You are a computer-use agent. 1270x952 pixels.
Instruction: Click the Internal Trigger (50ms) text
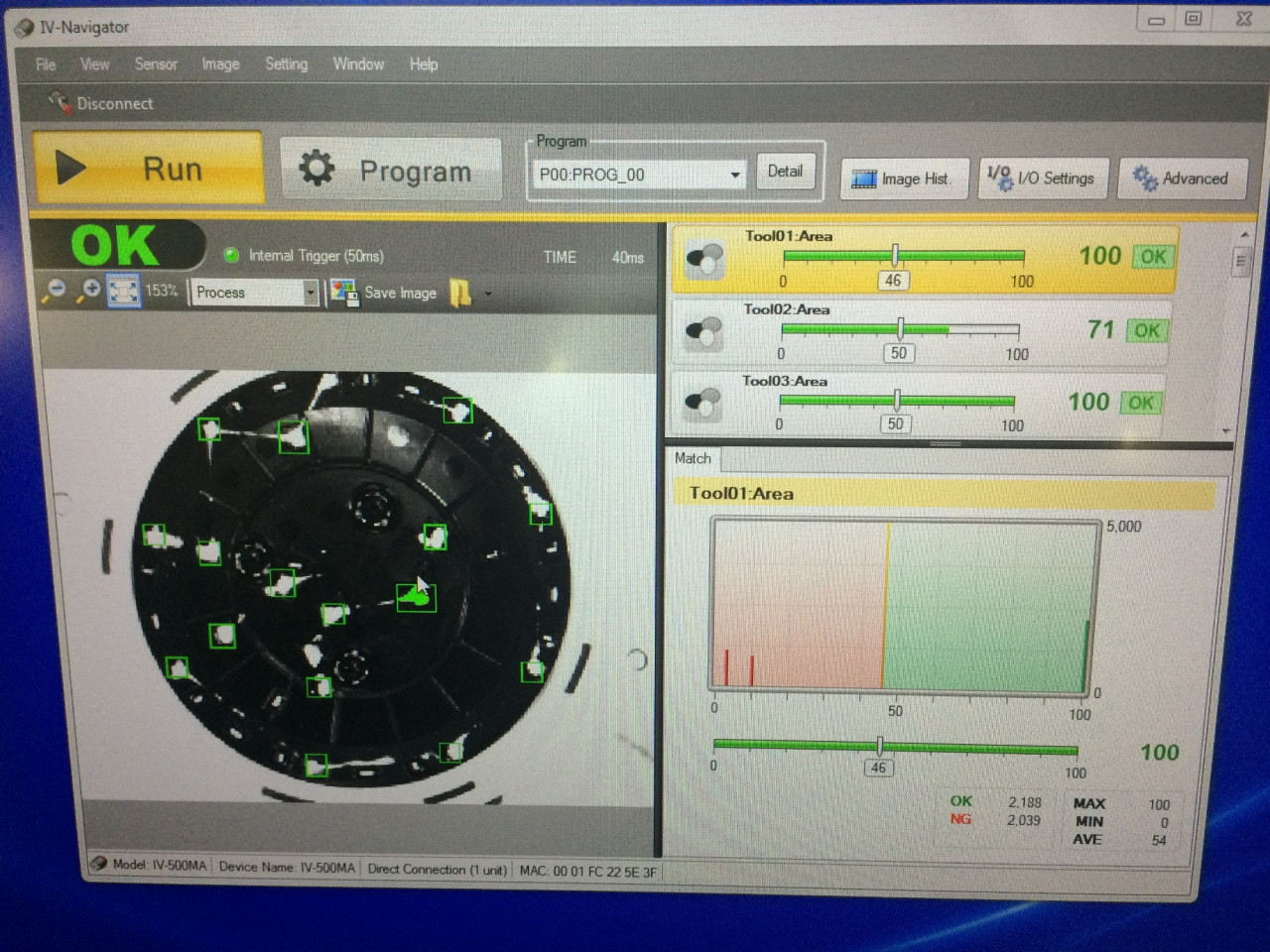(x=316, y=256)
